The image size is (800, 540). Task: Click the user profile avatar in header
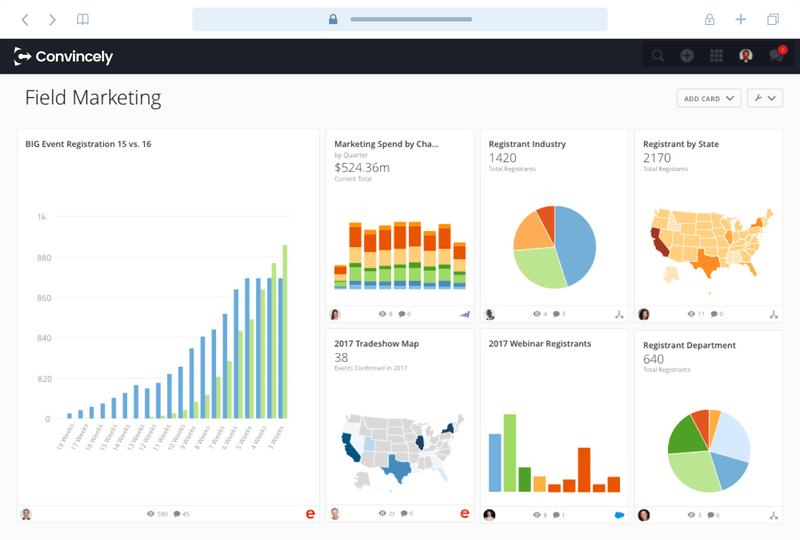click(x=746, y=56)
